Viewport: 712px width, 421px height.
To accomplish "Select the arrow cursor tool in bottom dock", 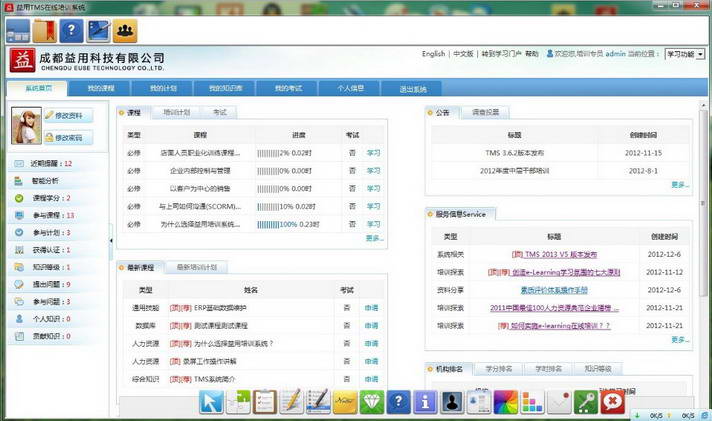I will [x=213, y=402].
